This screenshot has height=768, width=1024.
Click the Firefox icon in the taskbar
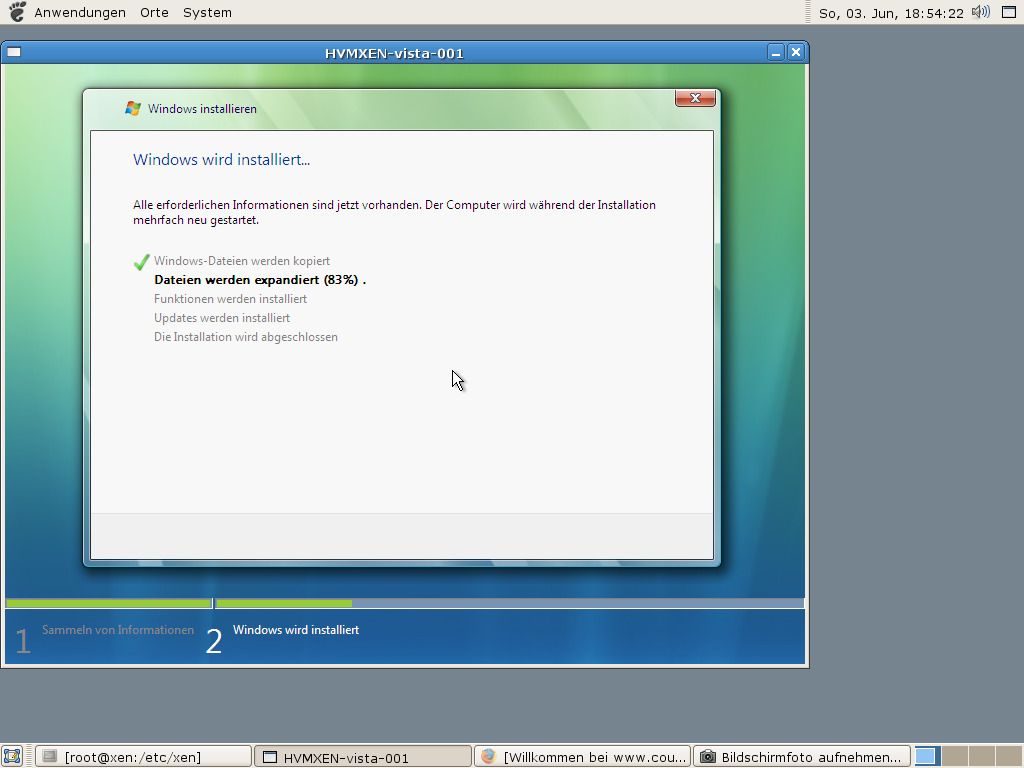point(488,756)
